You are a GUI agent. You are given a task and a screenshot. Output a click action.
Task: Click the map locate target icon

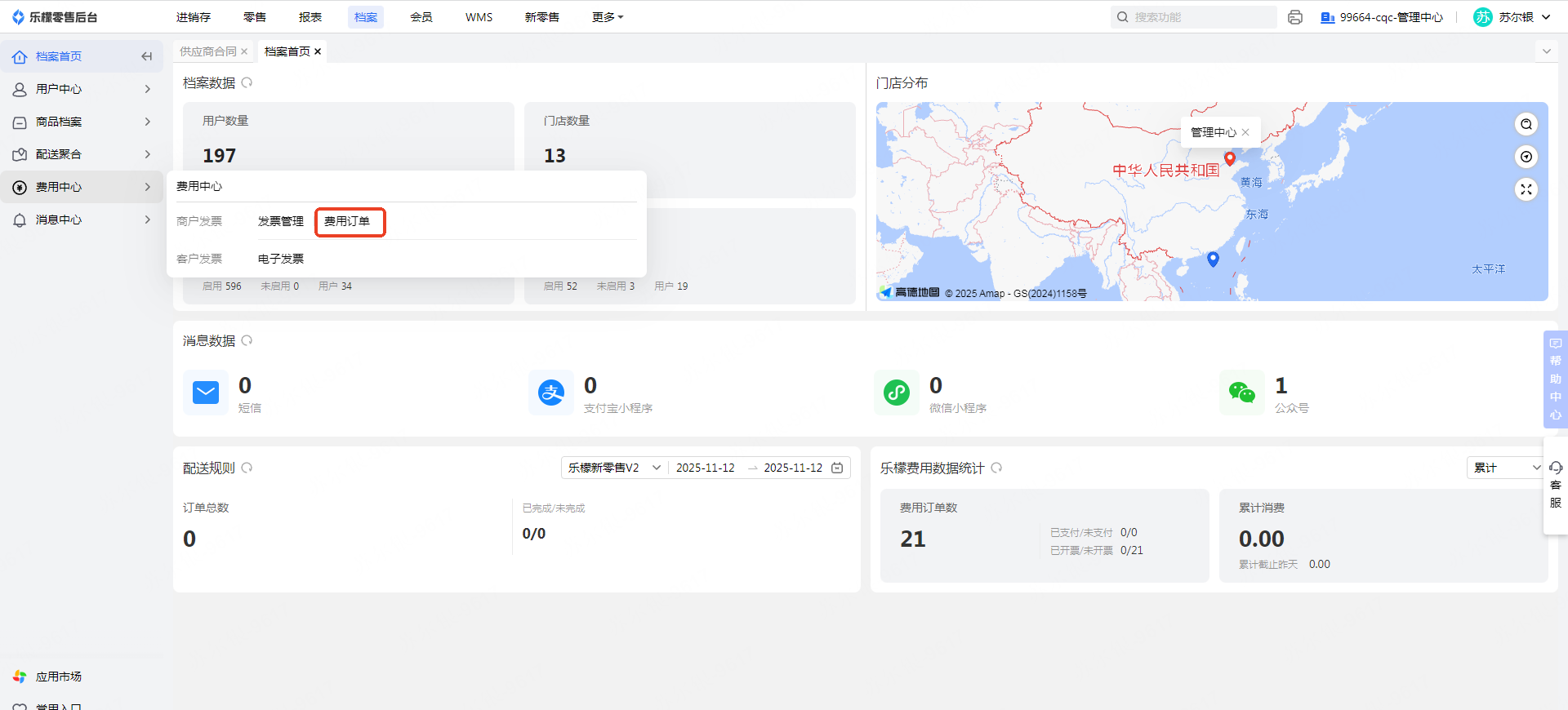pos(1526,157)
